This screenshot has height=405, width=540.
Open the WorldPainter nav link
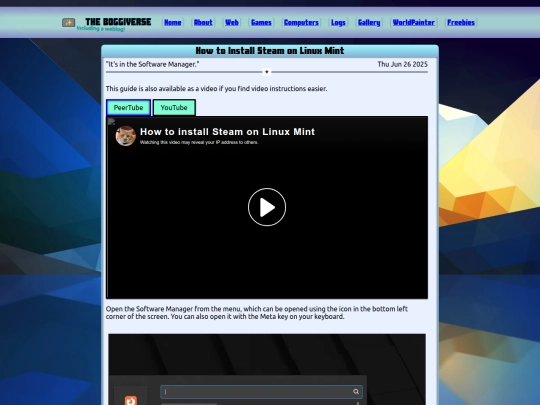click(414, 22)
